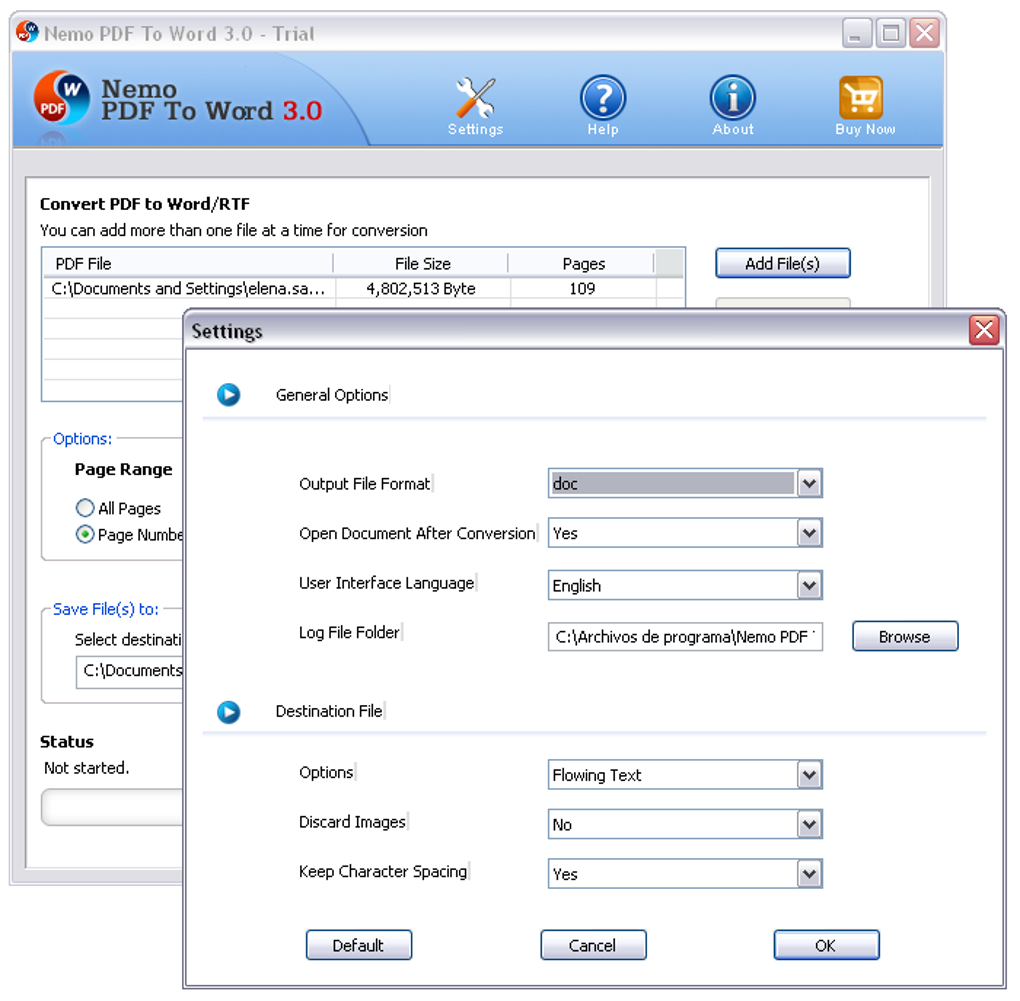The image size is (1020, 1001).
Task: Click the Default button
Action: 358,945
